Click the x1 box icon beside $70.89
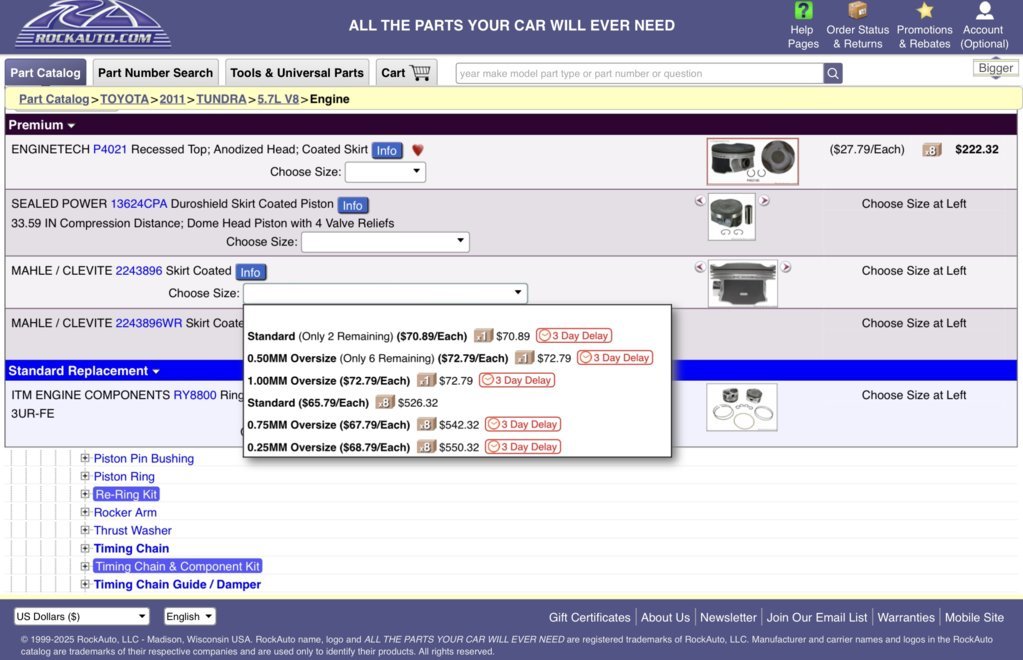This screenshot has height=660, width=1023. (x=483, y=336)
